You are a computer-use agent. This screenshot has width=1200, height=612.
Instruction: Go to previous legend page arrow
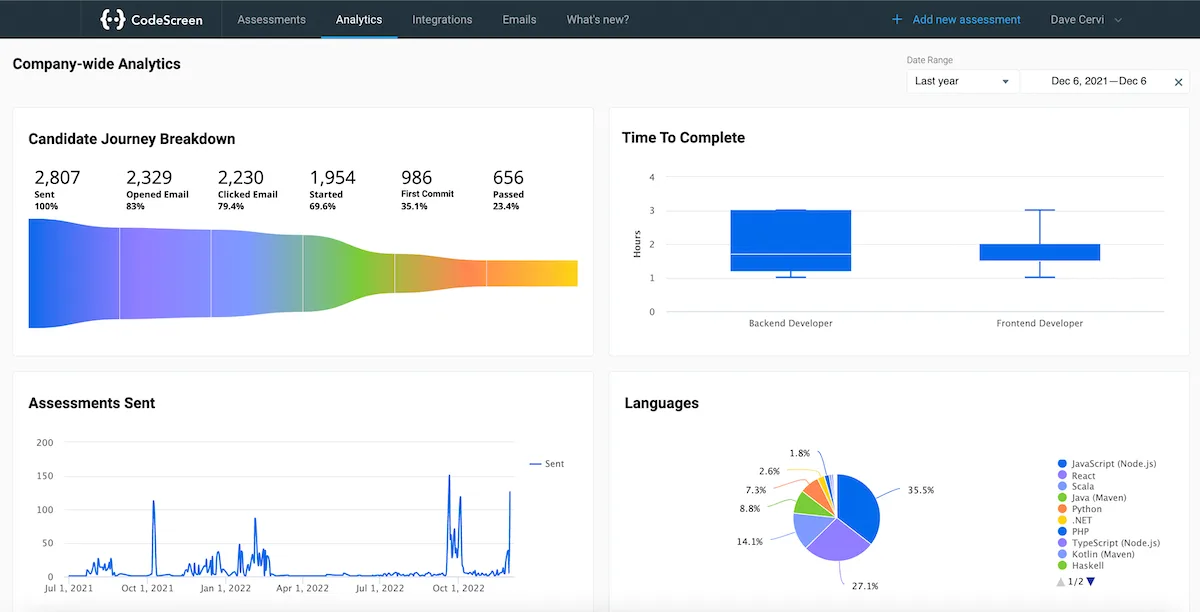click(x=1060, y=581)
